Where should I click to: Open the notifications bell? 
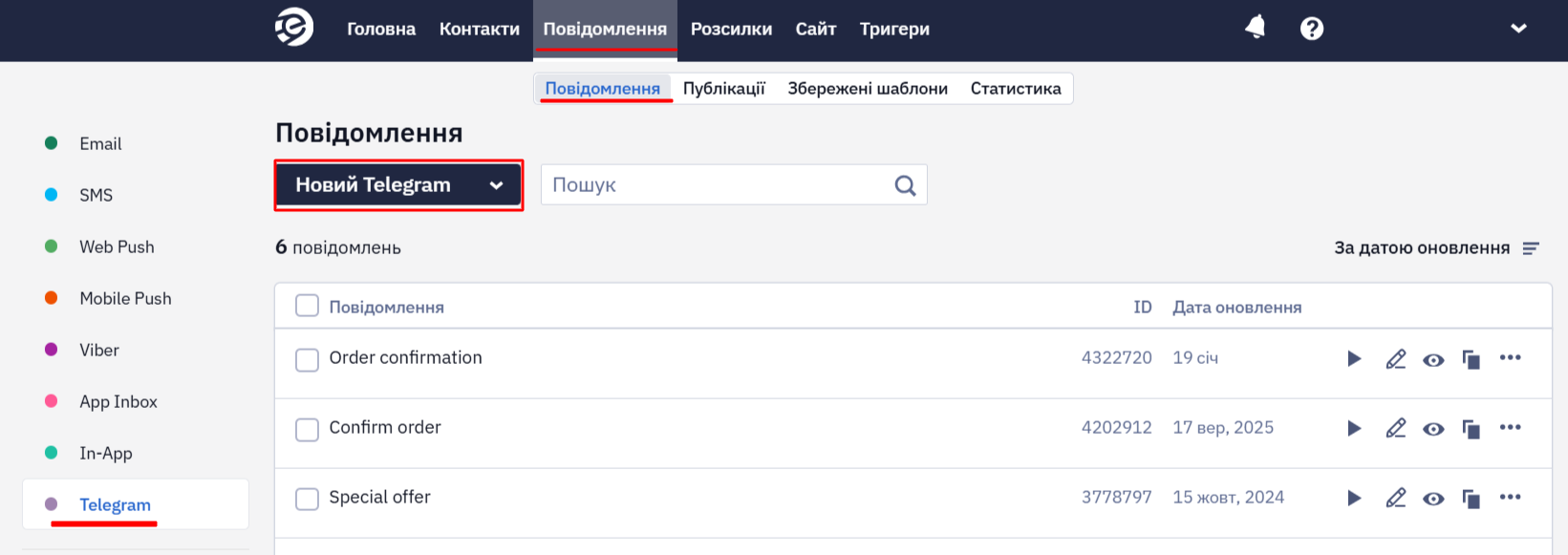(x=1256, y=28)
